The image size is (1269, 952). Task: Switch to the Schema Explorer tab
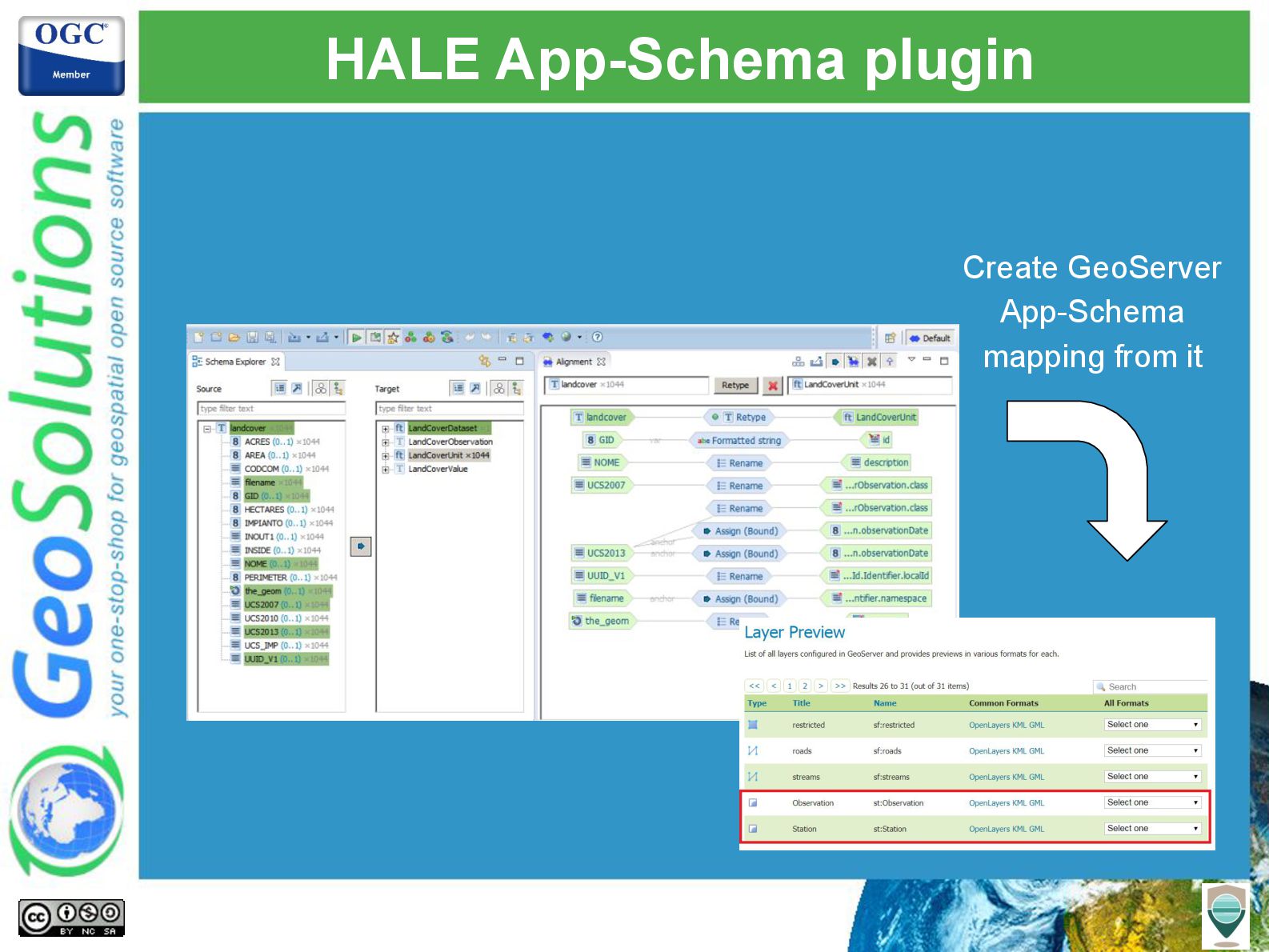pyautogui.click(x=236, y=362)
